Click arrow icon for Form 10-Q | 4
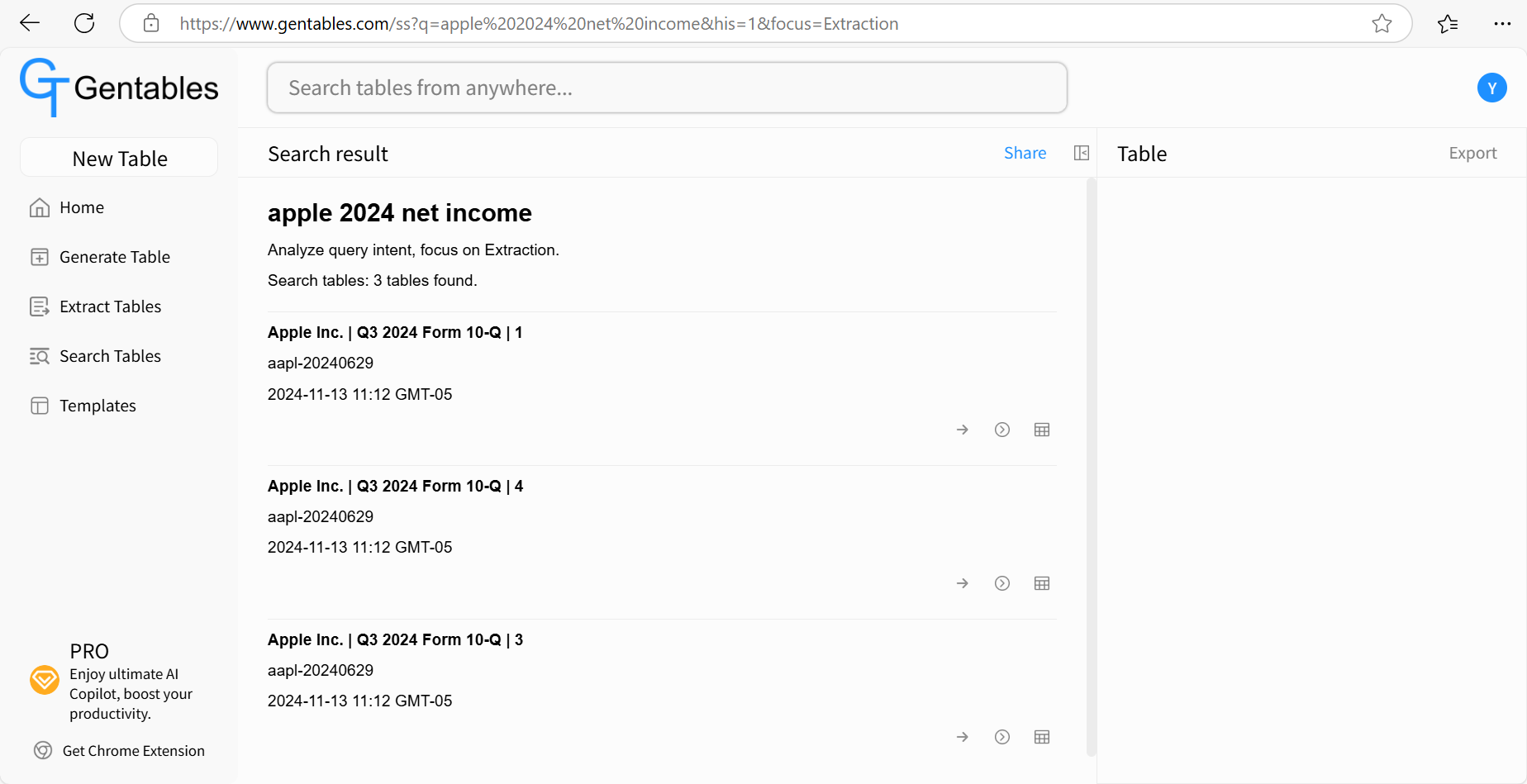 click(962, 583)
